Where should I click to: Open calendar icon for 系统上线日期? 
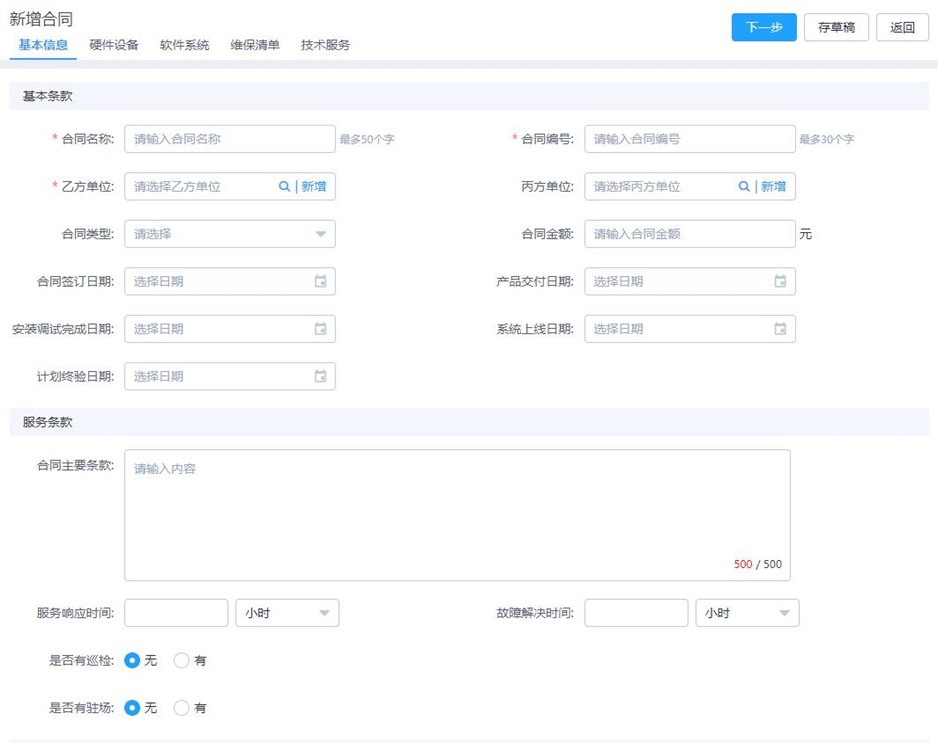pyautogui.click(x=780, y=329)
